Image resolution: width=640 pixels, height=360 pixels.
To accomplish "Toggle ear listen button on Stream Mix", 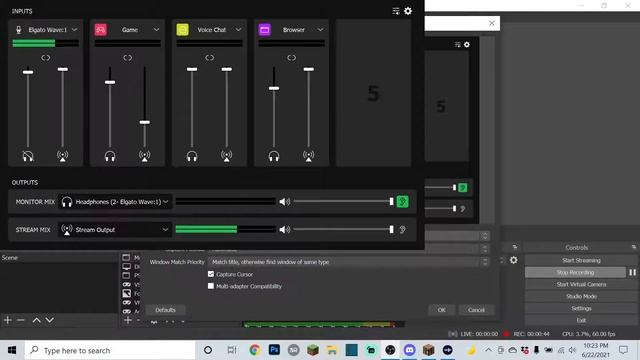I will (x=402, y=230).
